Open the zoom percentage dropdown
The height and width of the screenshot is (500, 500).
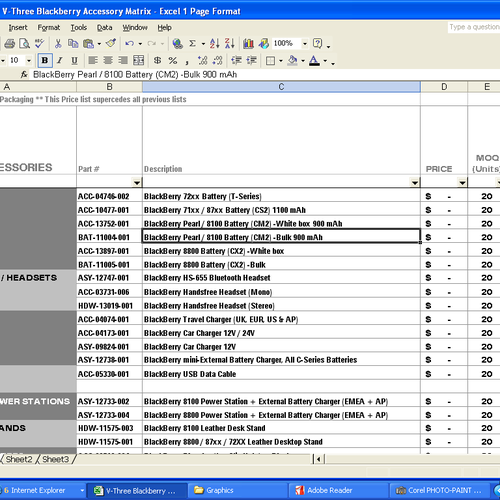pos(304,44)
